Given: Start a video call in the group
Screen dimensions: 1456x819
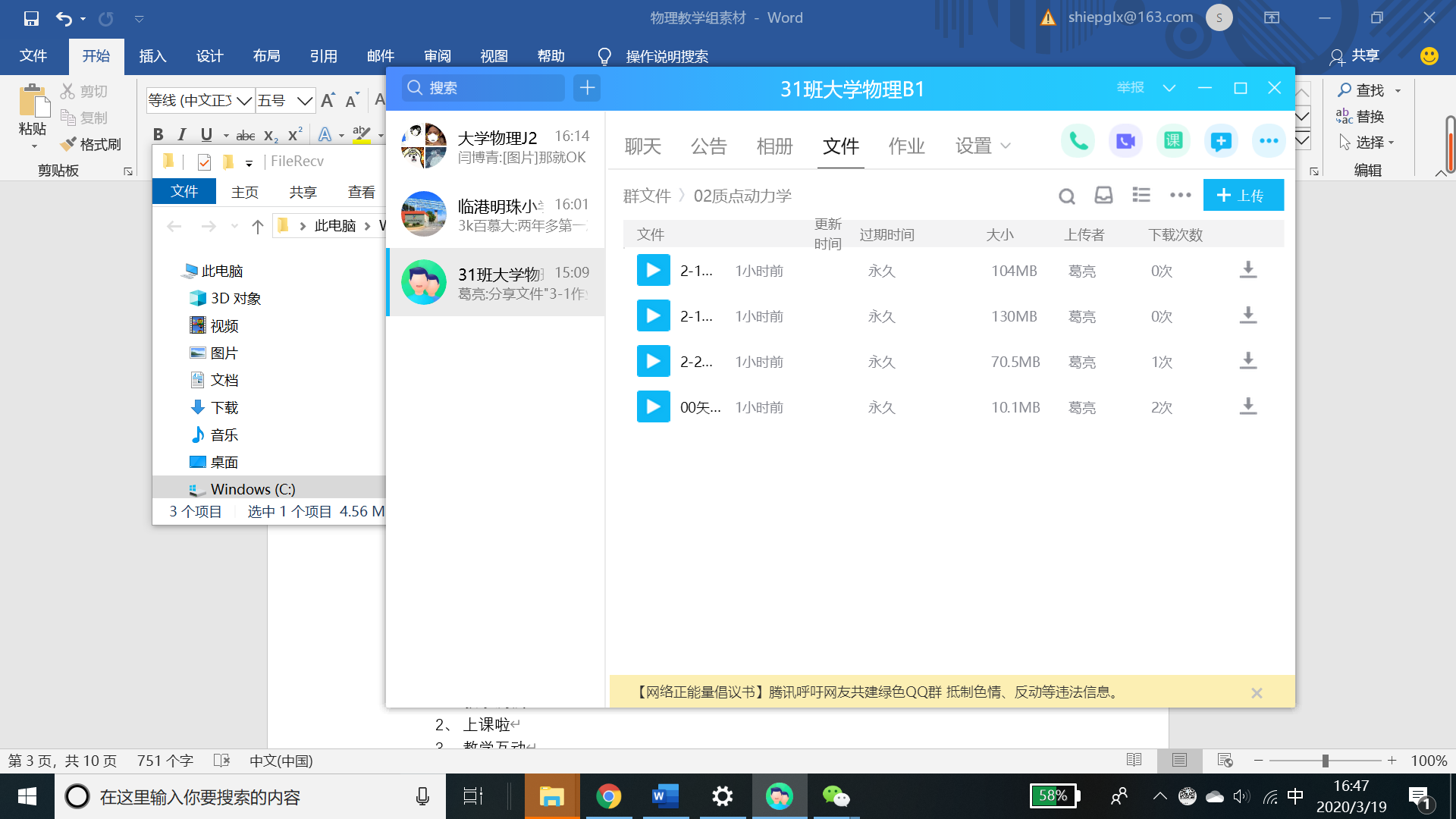Looking at the screenshot, I should [x=1125, y=141].
